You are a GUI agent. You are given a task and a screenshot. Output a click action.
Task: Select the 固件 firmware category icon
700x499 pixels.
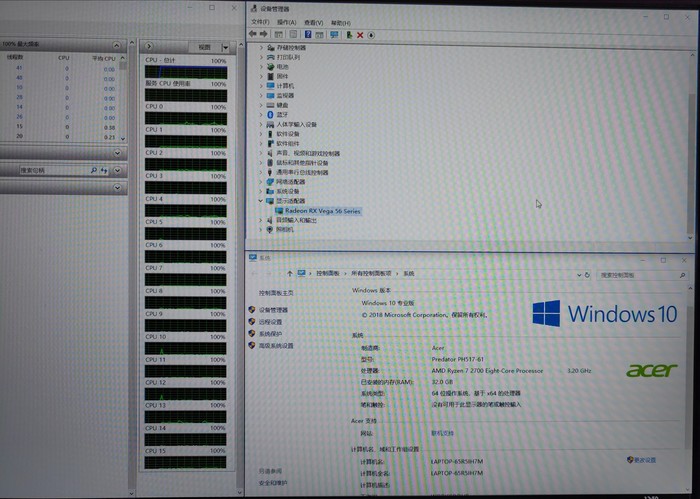[x=270, y=76]
